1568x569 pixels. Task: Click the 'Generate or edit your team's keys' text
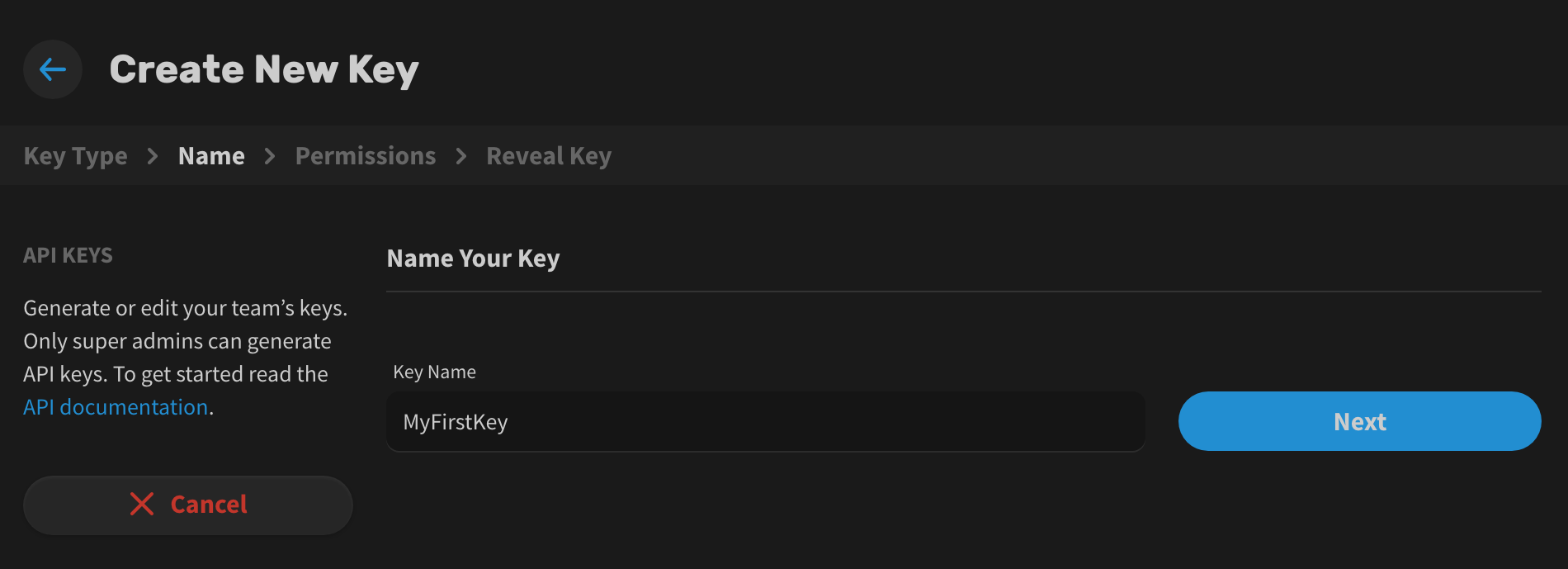click(185, 308)
